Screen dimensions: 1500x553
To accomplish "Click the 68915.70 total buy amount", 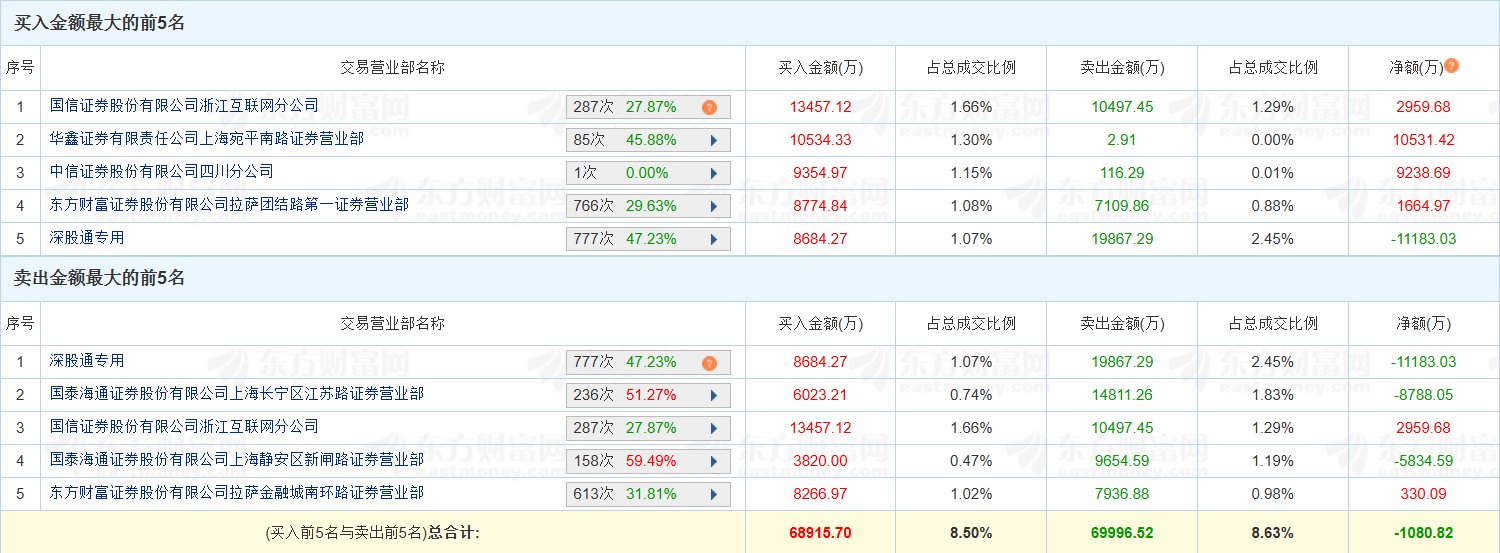I will click(820, 534).
